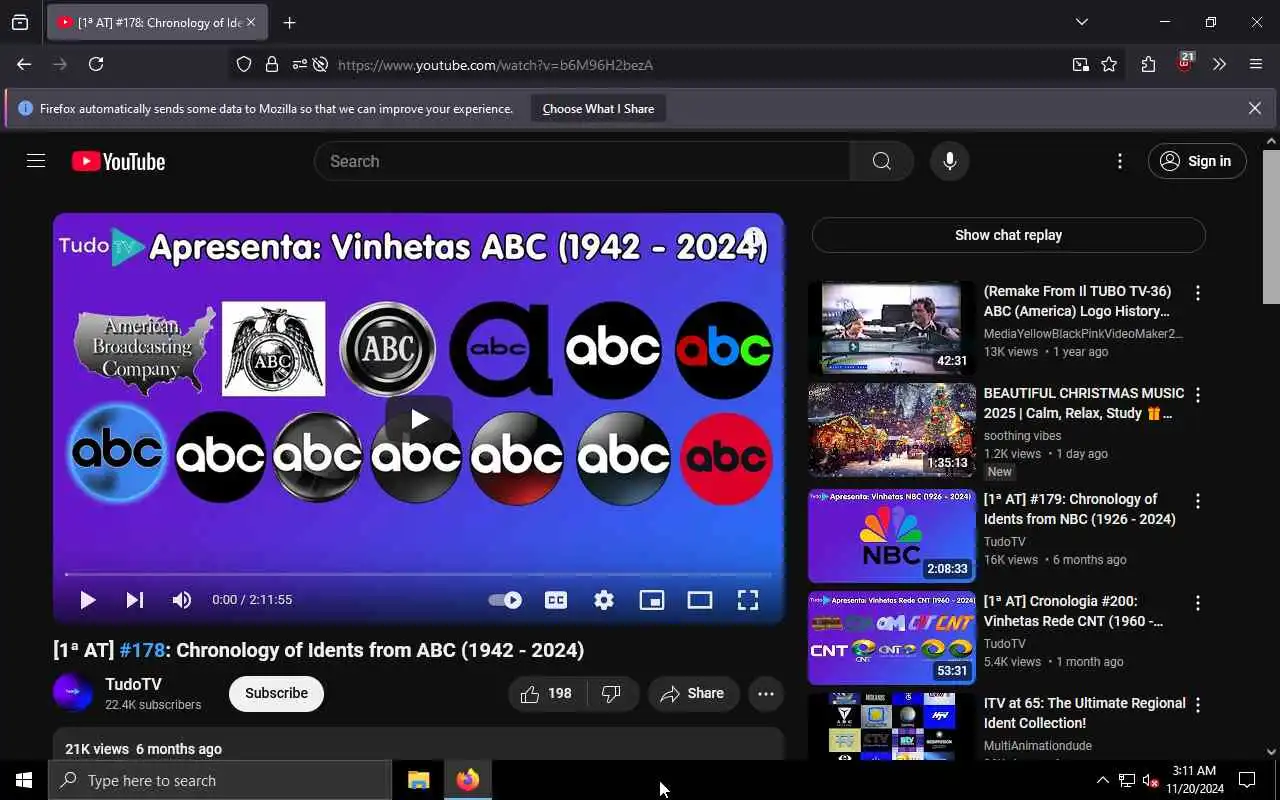The width and height of the screenshot is (1280, 800).
Task: Open more actions menu beside Share
Action: (766, 693)
